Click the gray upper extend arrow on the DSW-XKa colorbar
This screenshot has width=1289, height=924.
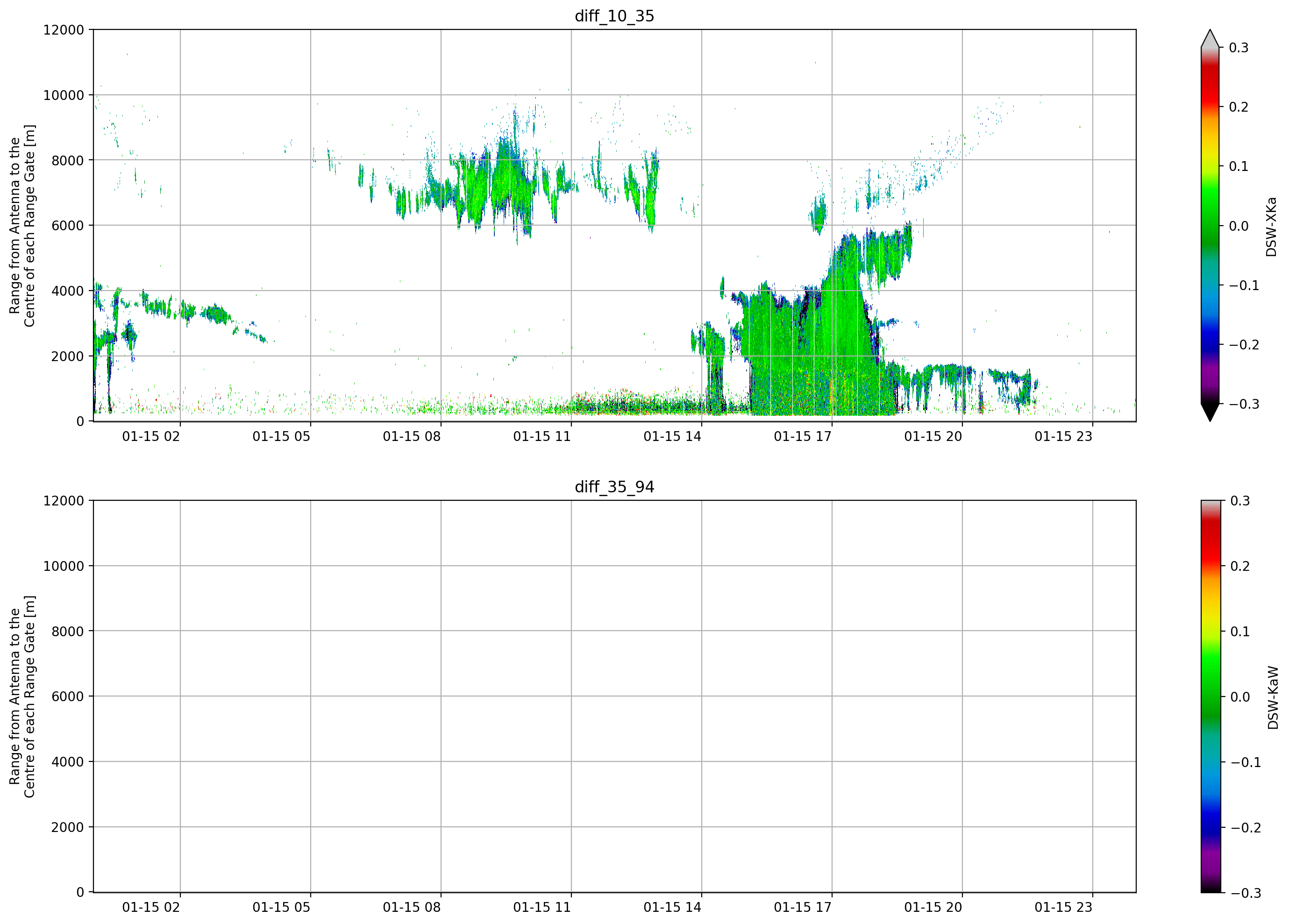click(x=1210, y=39)
